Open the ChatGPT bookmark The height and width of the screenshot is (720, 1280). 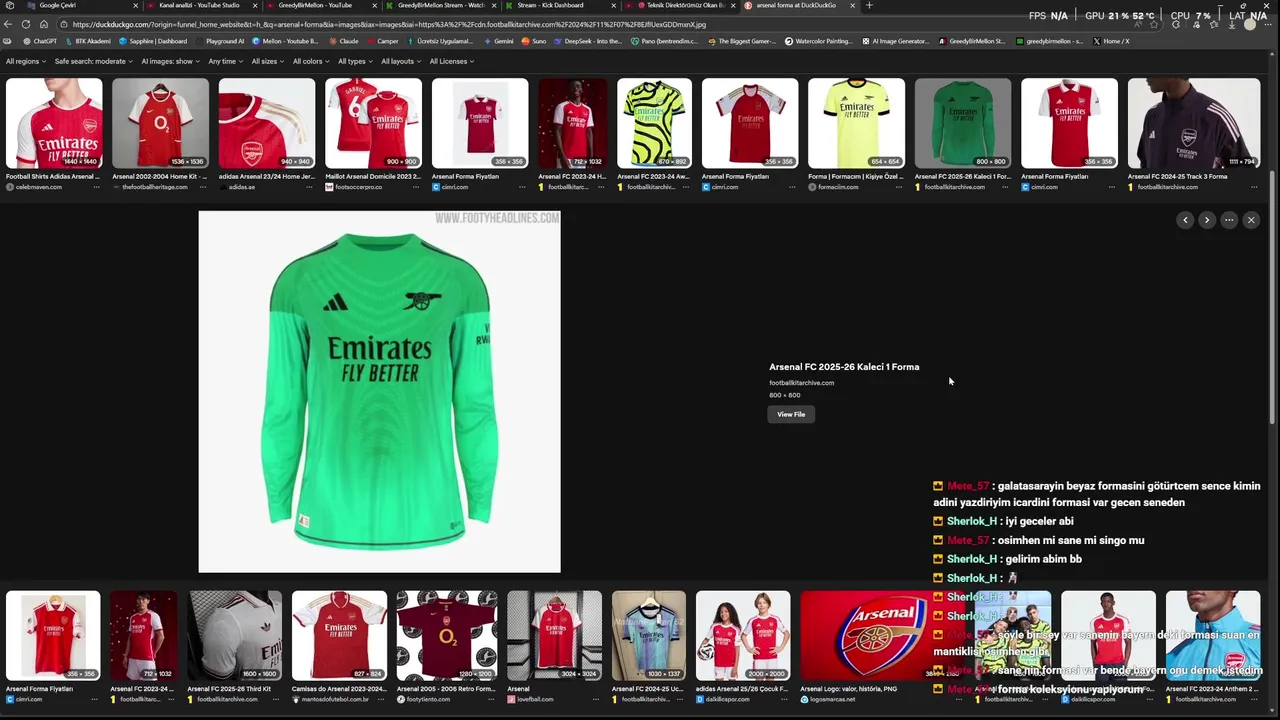tap(40, 41)
